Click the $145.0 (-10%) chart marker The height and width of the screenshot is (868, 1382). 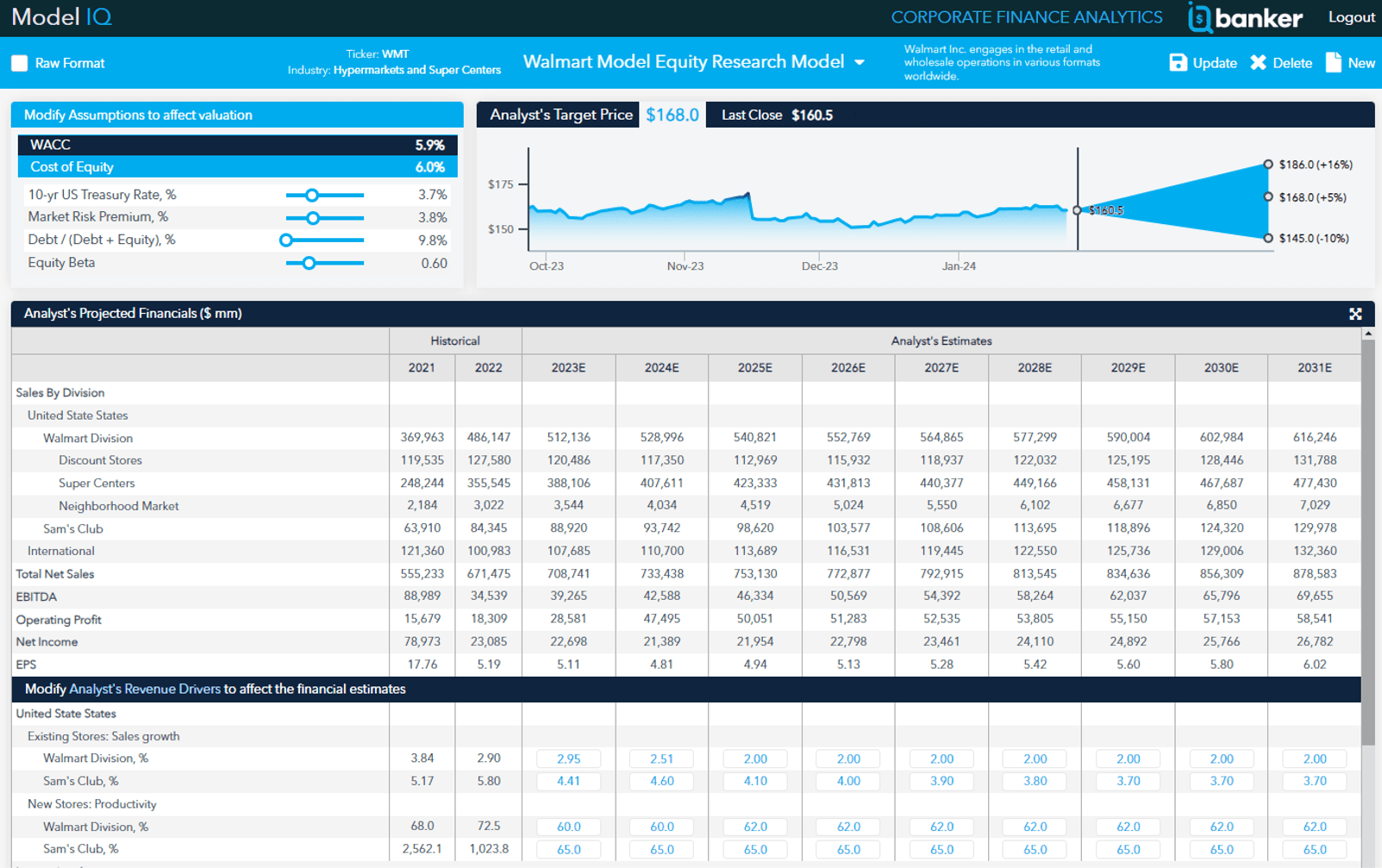click(1267, 238)
